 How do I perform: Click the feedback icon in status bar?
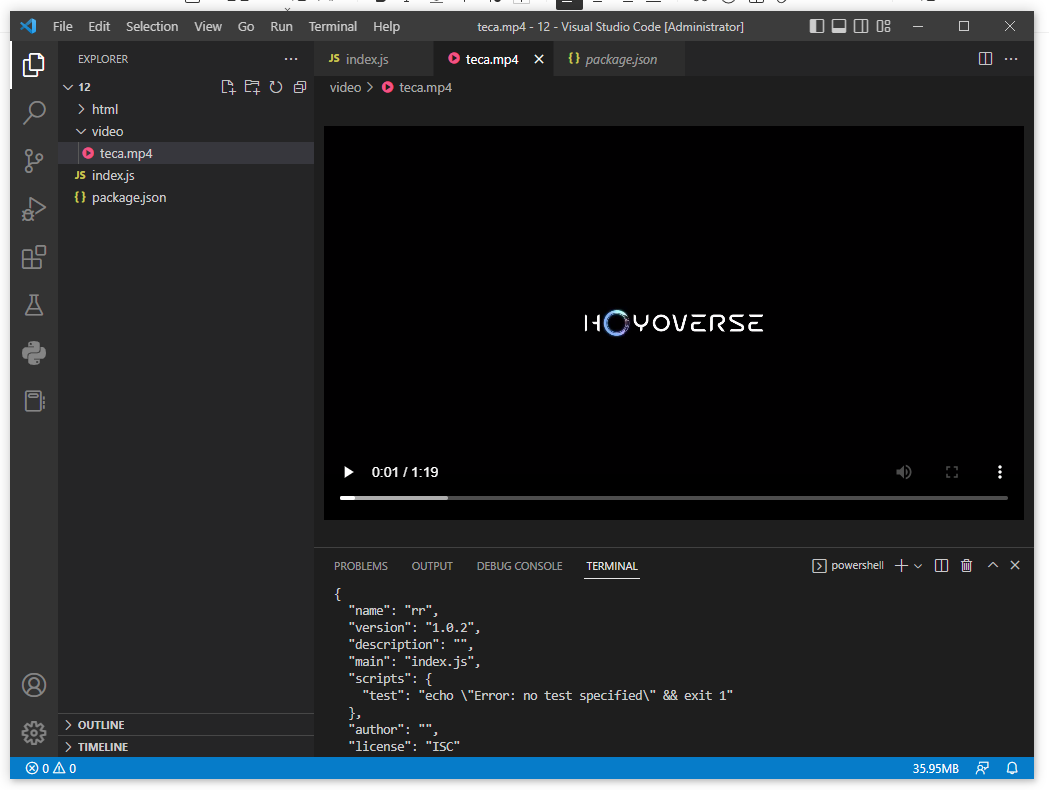(x=982, y=768)
